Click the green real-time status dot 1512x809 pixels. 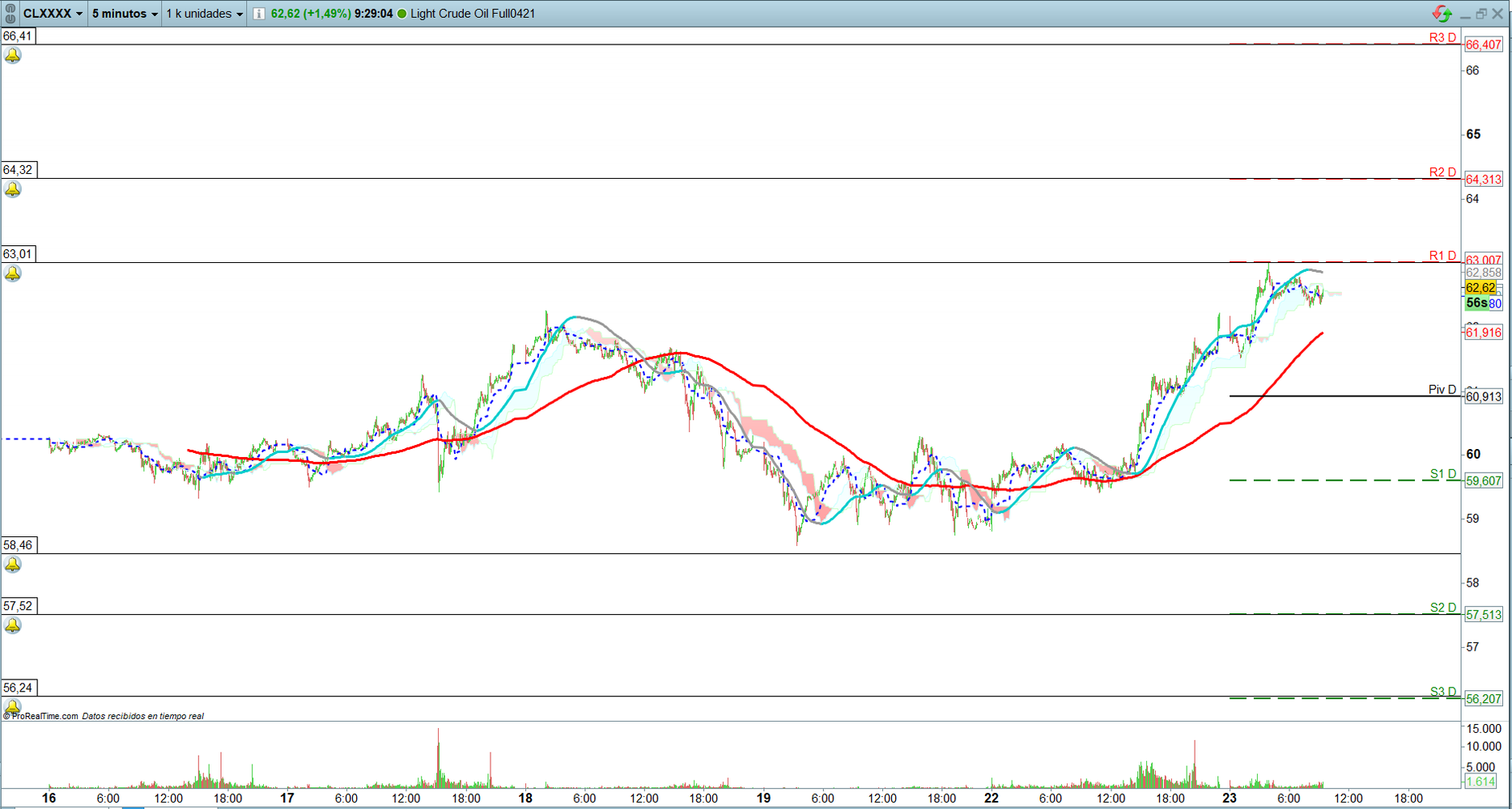[x=402, y=14]
